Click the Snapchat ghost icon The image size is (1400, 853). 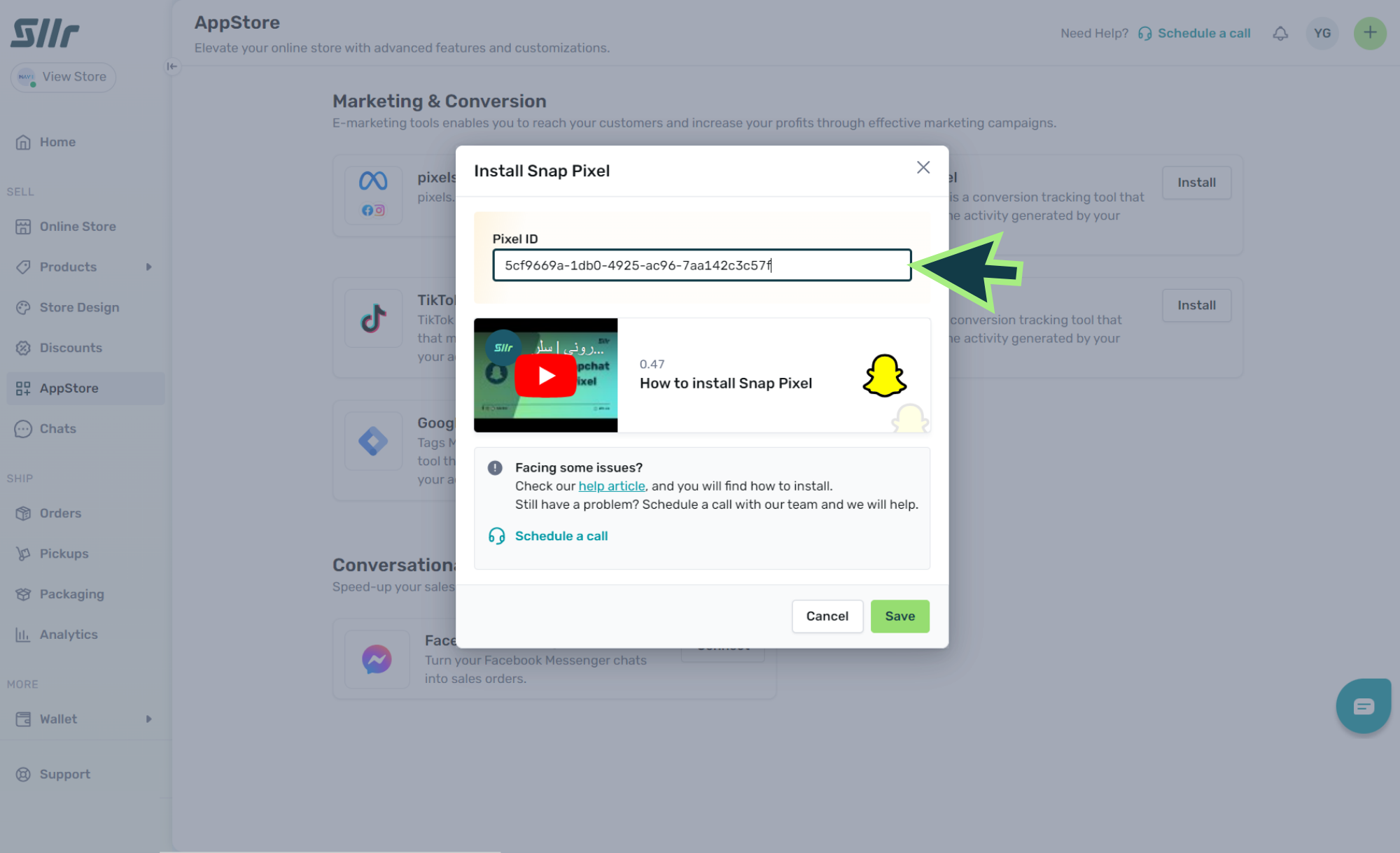click(x=884, y=376)
